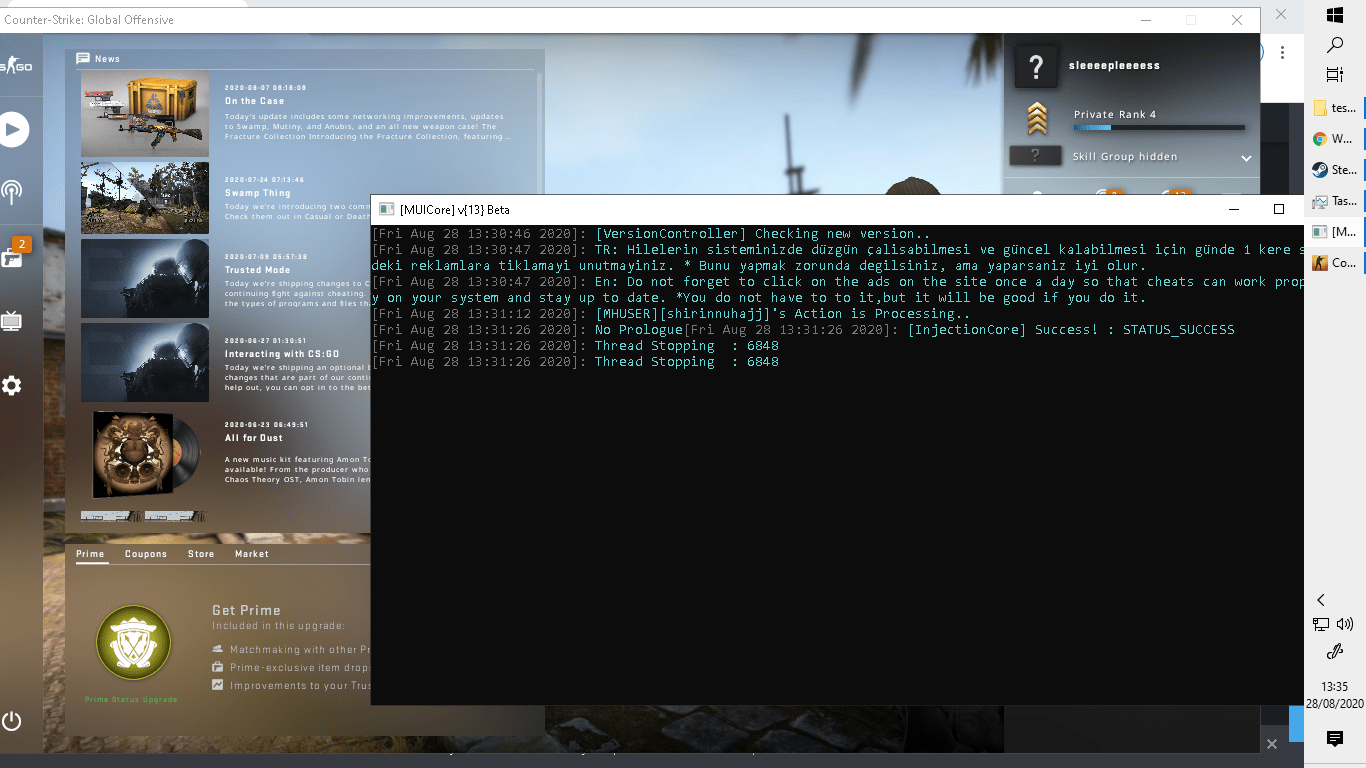Click the 'Get Prime' heading
Image resolution: width=1366 pixels, height=768 pixels.
[x=246, y=610]
